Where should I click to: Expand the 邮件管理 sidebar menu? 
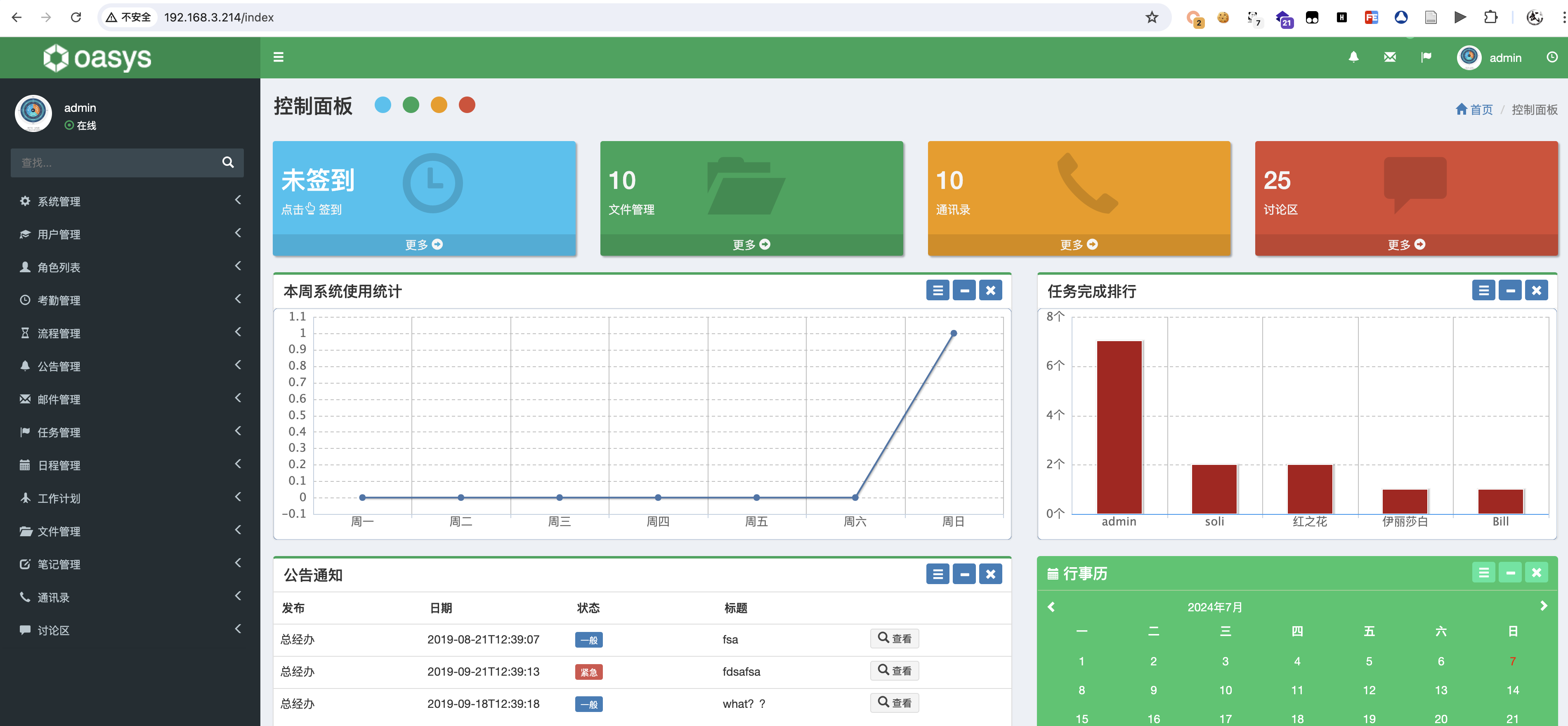tap(59, 399)
